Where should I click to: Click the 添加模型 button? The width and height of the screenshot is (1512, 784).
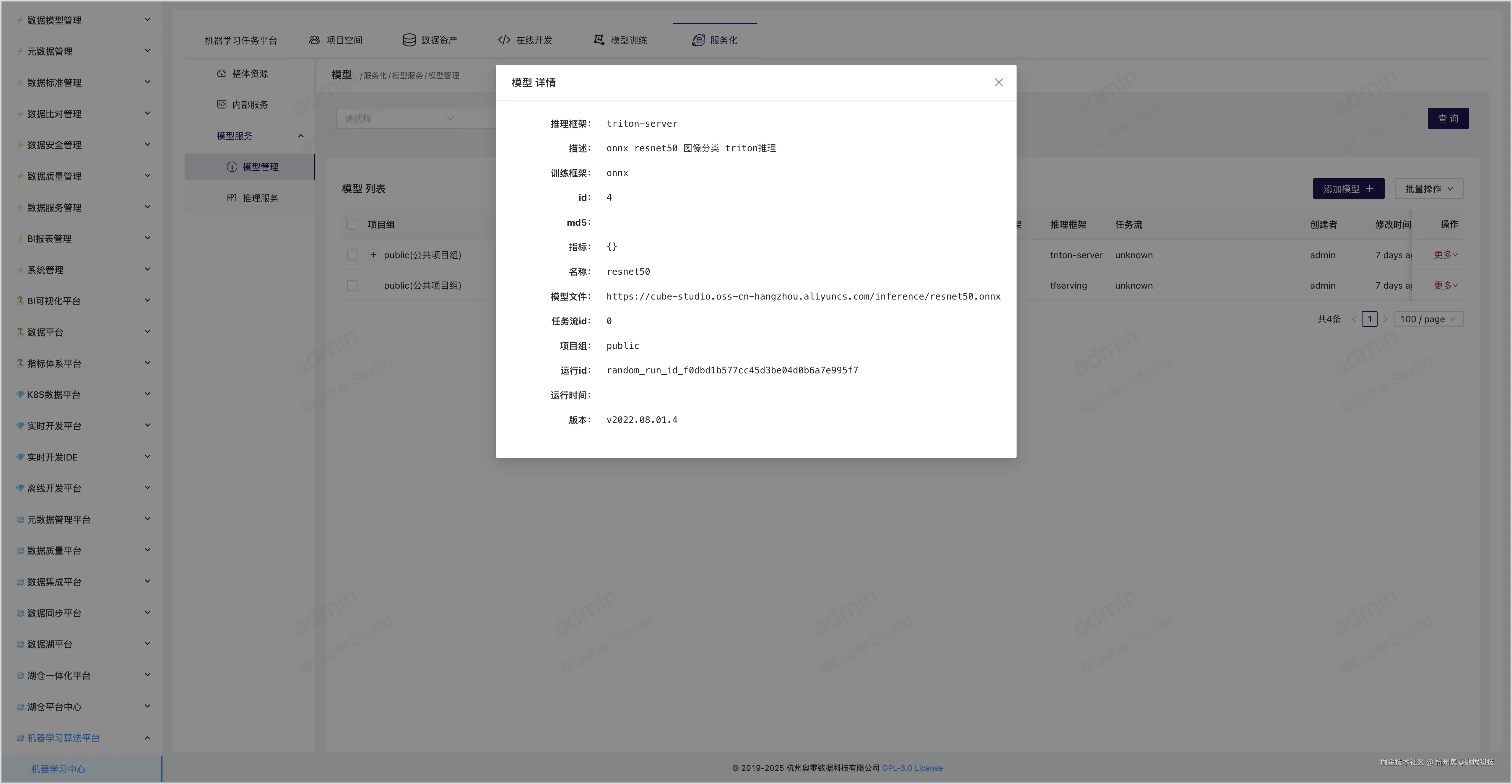point(1348,188)
